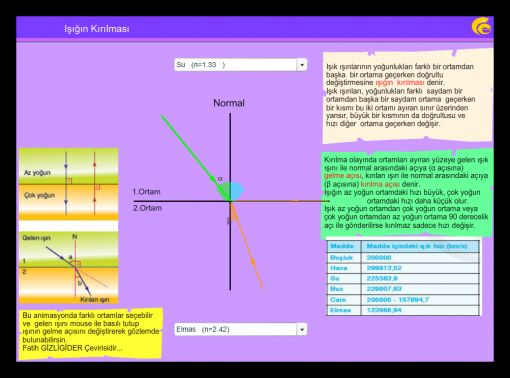Click the green incident light ray

point(195,157)
